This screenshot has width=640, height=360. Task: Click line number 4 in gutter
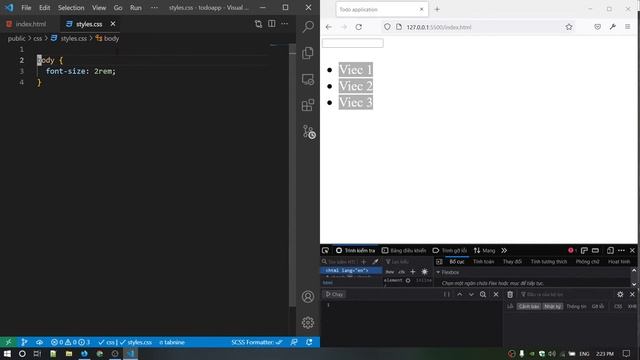22,82
